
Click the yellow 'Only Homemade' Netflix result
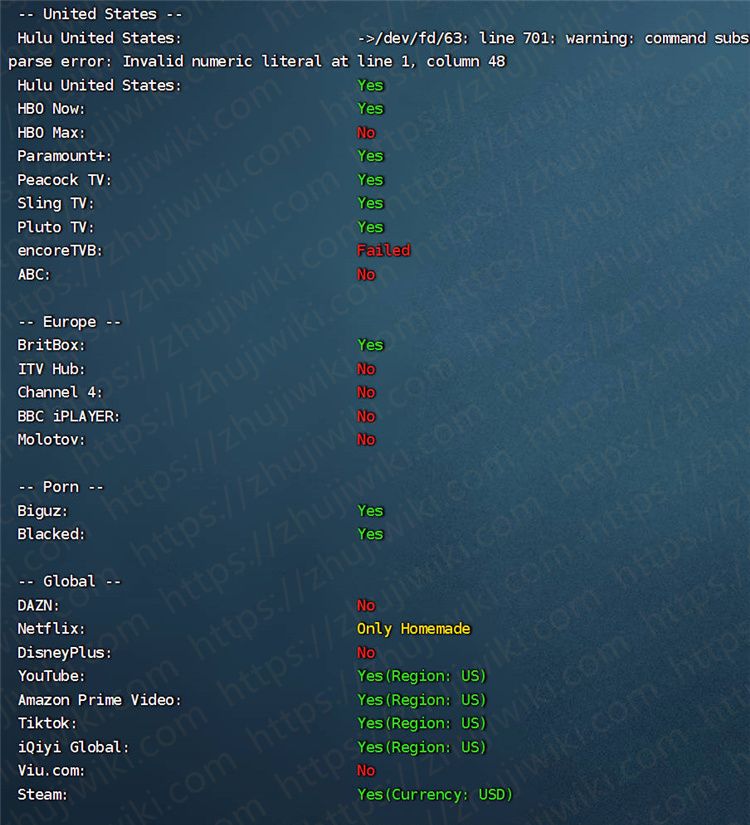414,629
